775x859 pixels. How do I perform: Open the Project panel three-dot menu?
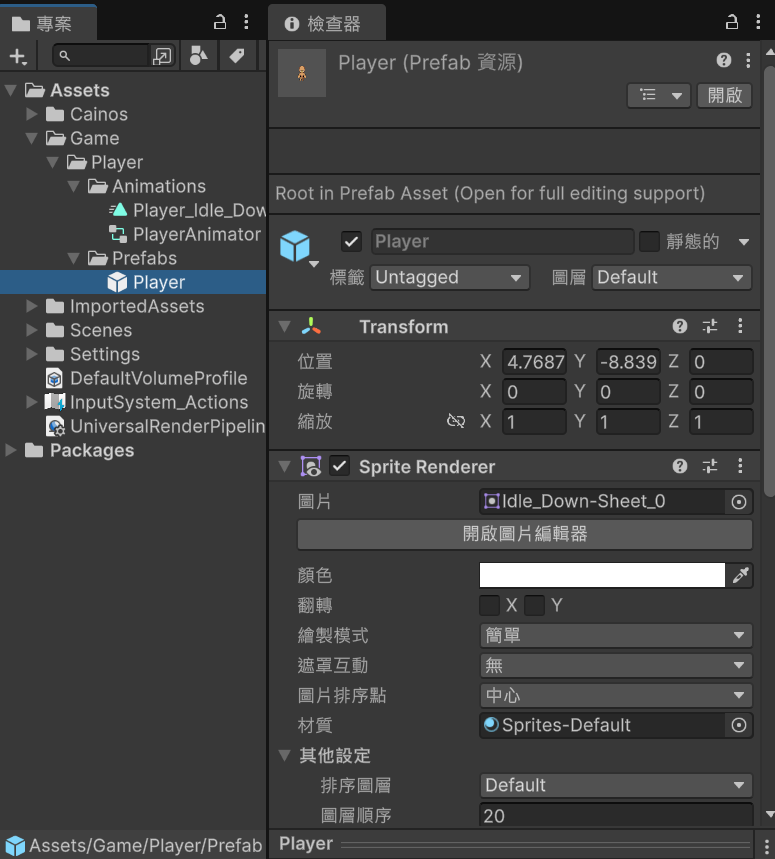[246, 22]
